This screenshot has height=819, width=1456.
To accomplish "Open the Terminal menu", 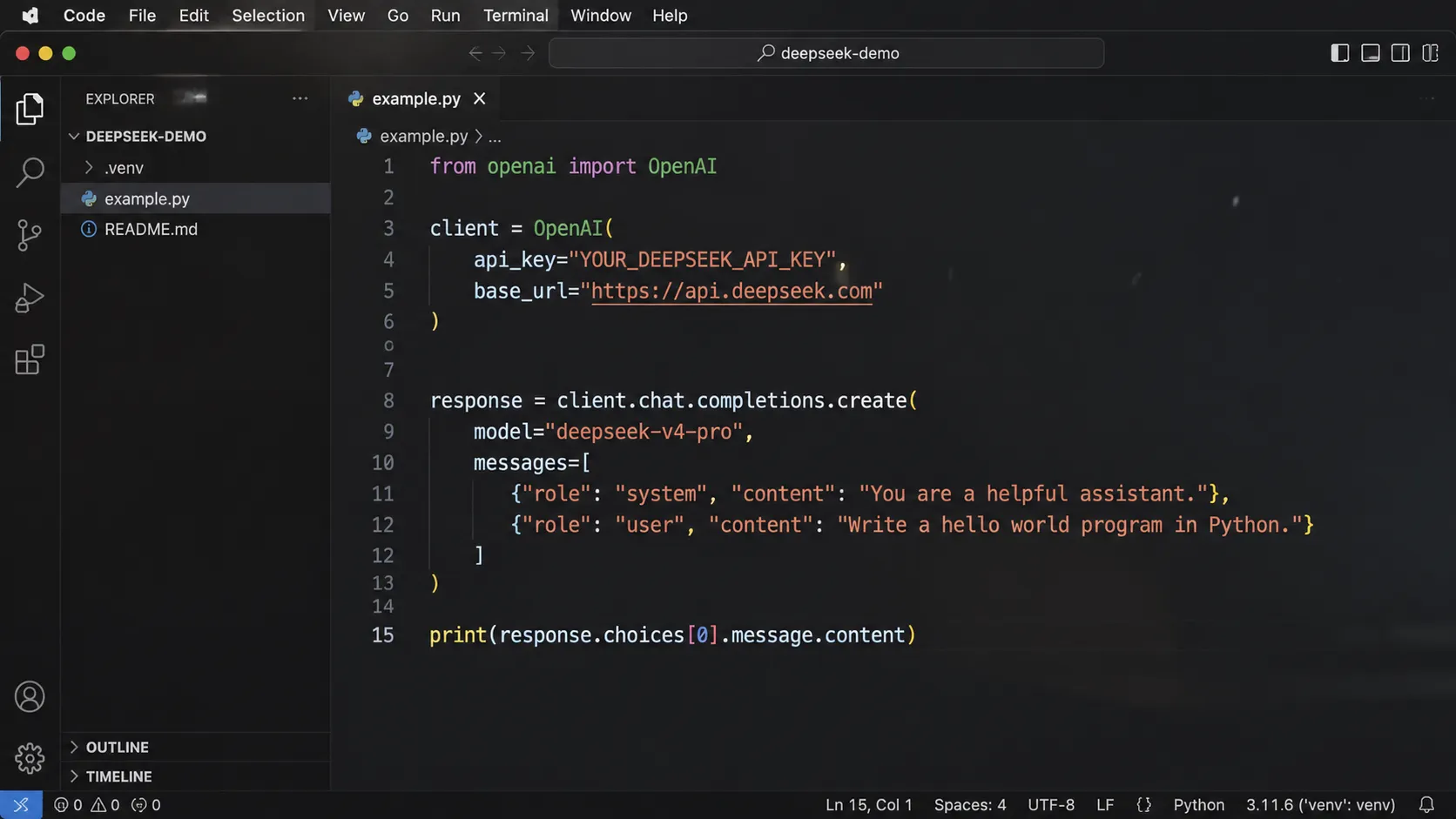I will click(516, 16).
